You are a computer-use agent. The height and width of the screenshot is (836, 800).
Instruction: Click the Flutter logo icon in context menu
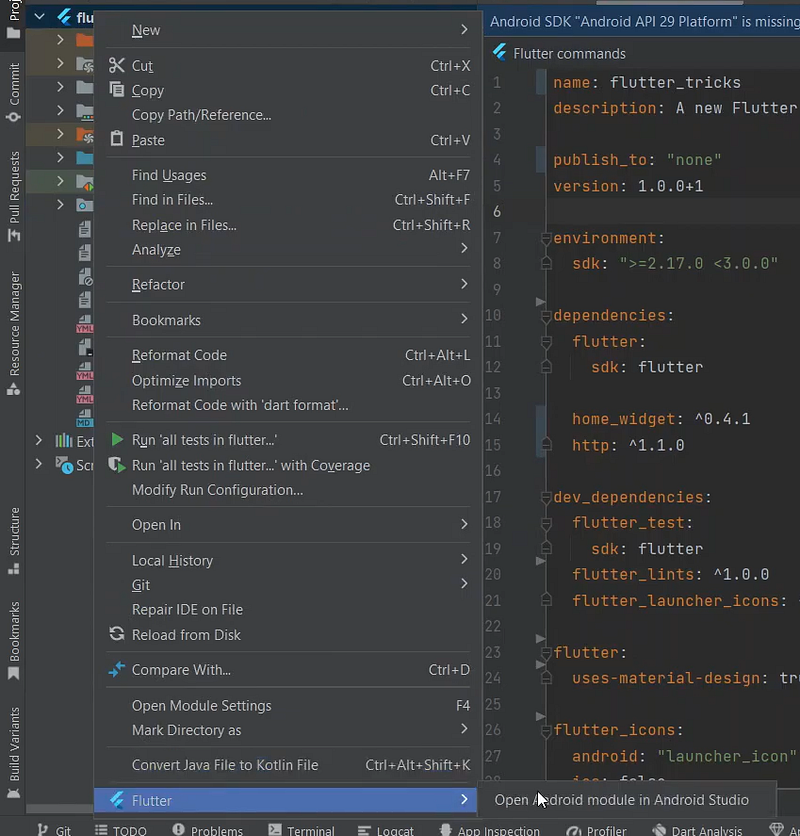coord(117,800)
